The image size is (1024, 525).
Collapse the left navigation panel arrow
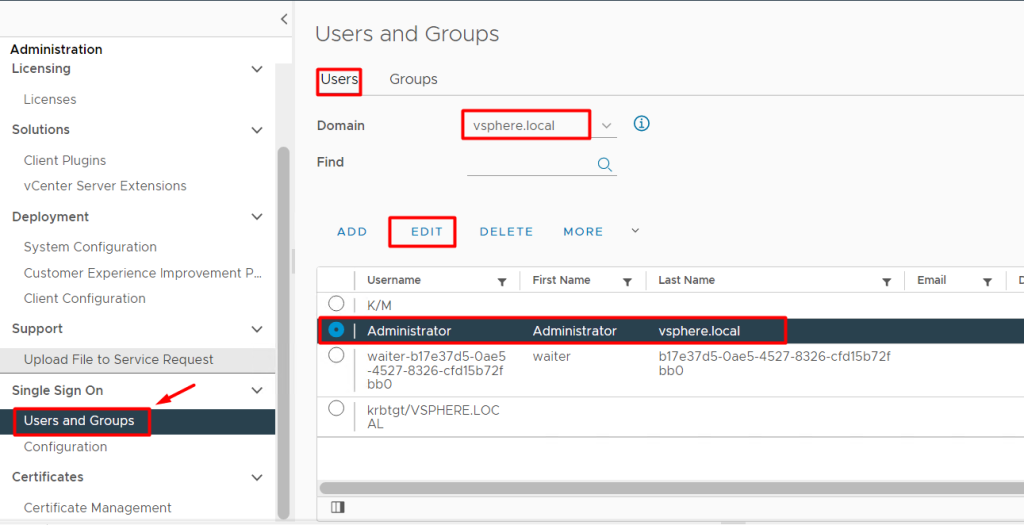[284, 19]
